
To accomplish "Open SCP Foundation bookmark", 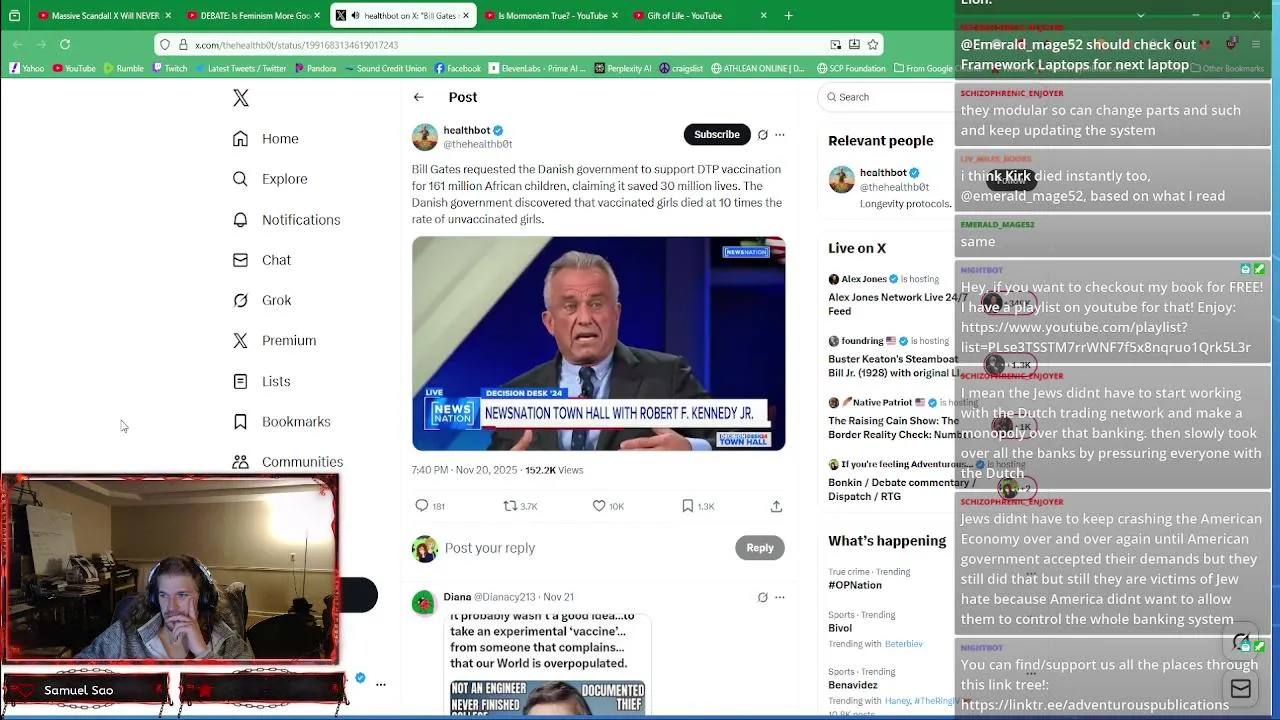I will (851, 69).
